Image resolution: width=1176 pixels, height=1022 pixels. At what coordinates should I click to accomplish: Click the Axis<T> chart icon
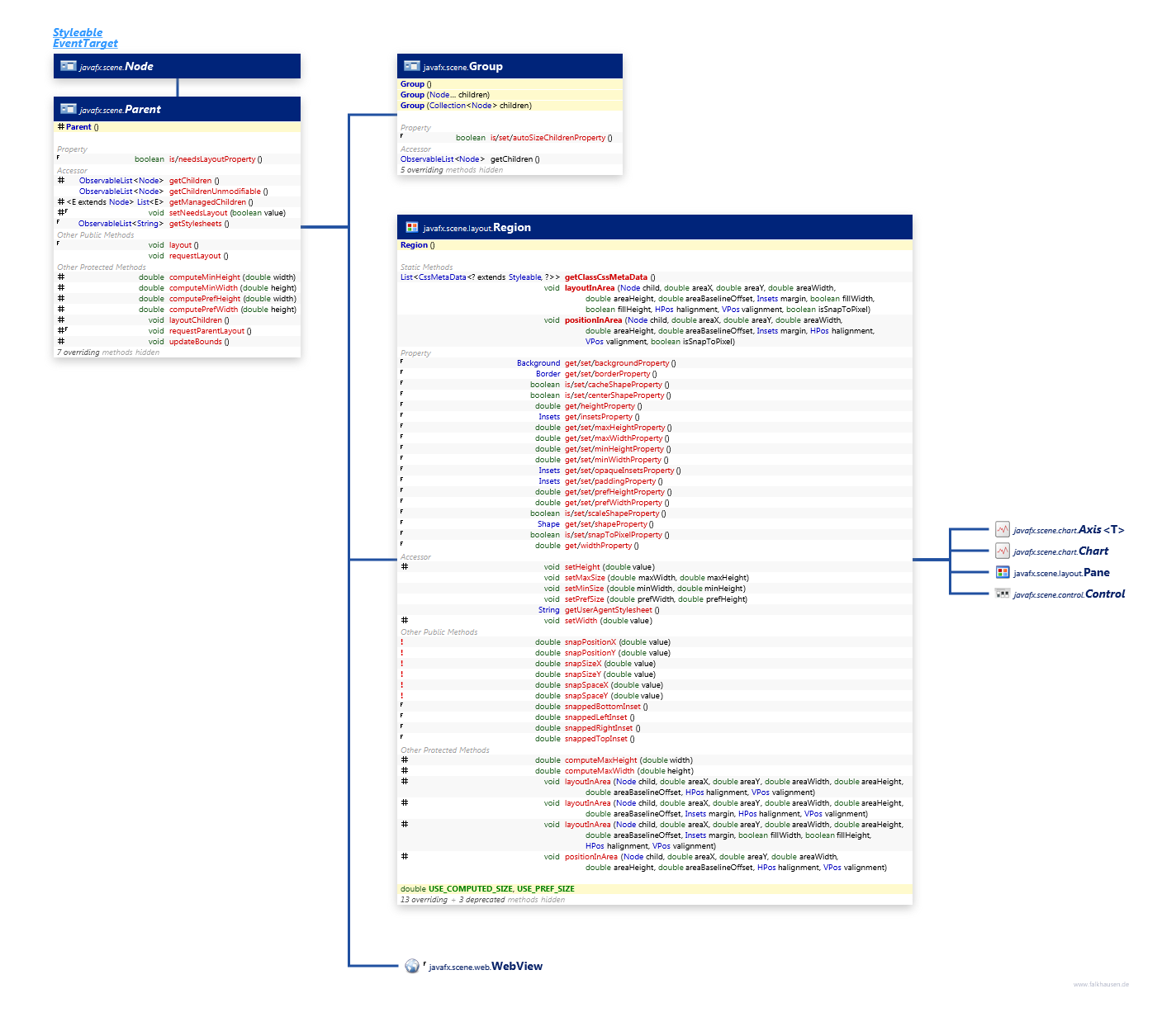pos(1002,529)
